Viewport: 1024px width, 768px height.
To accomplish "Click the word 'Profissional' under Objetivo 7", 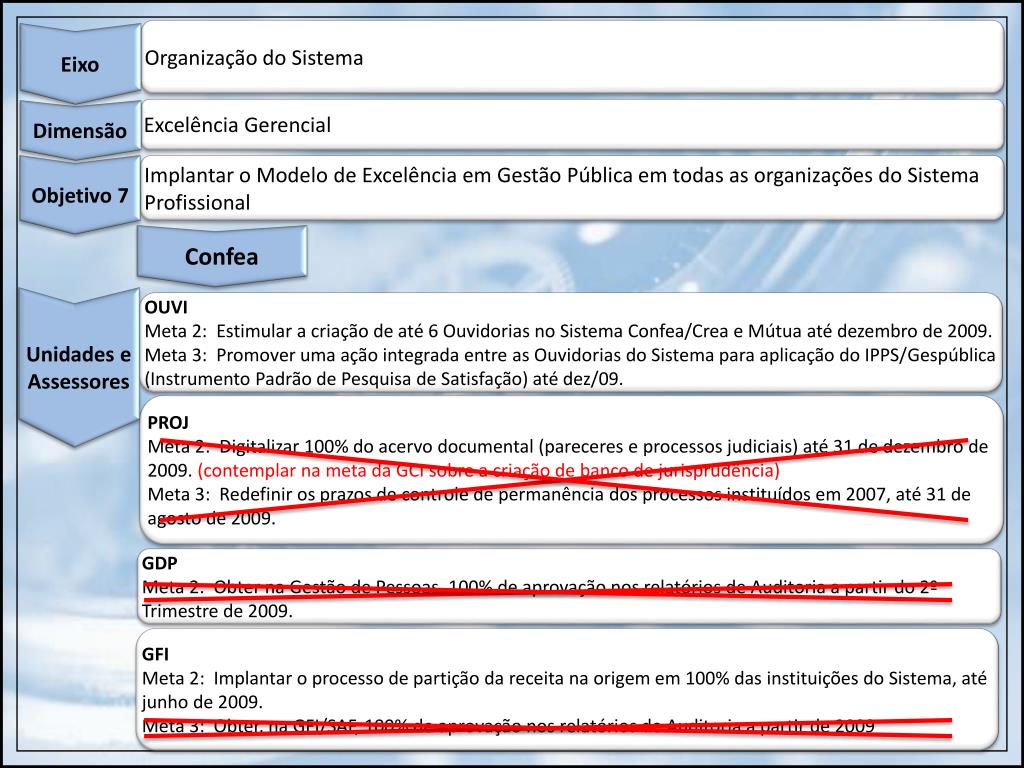I will click(x=197, y=202).
